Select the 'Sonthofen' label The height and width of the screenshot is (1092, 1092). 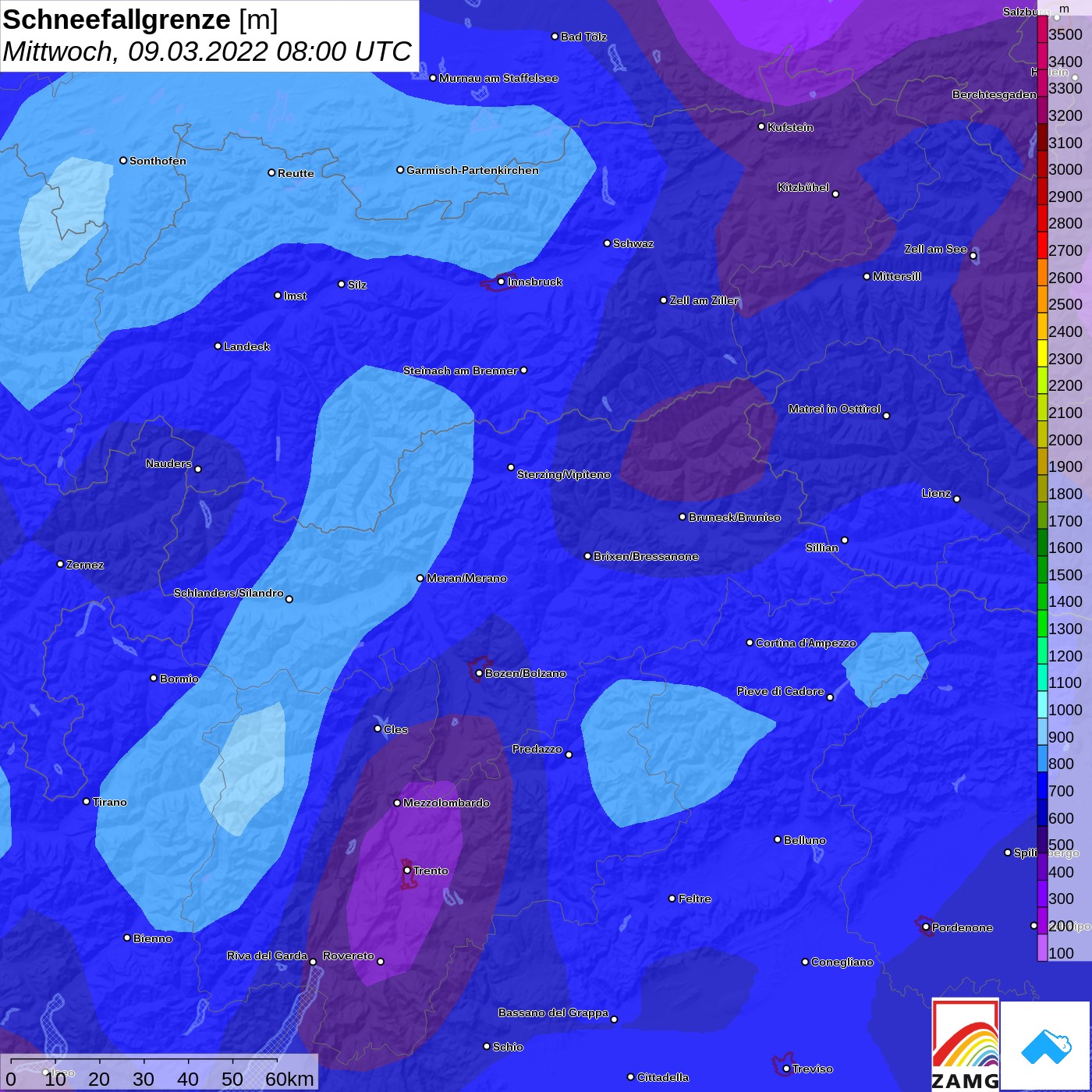click(158, 161)
